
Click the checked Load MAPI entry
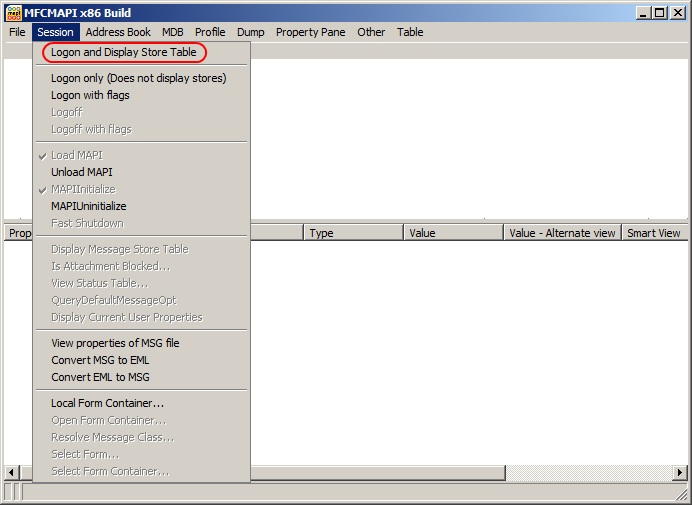tap(141, 155)
